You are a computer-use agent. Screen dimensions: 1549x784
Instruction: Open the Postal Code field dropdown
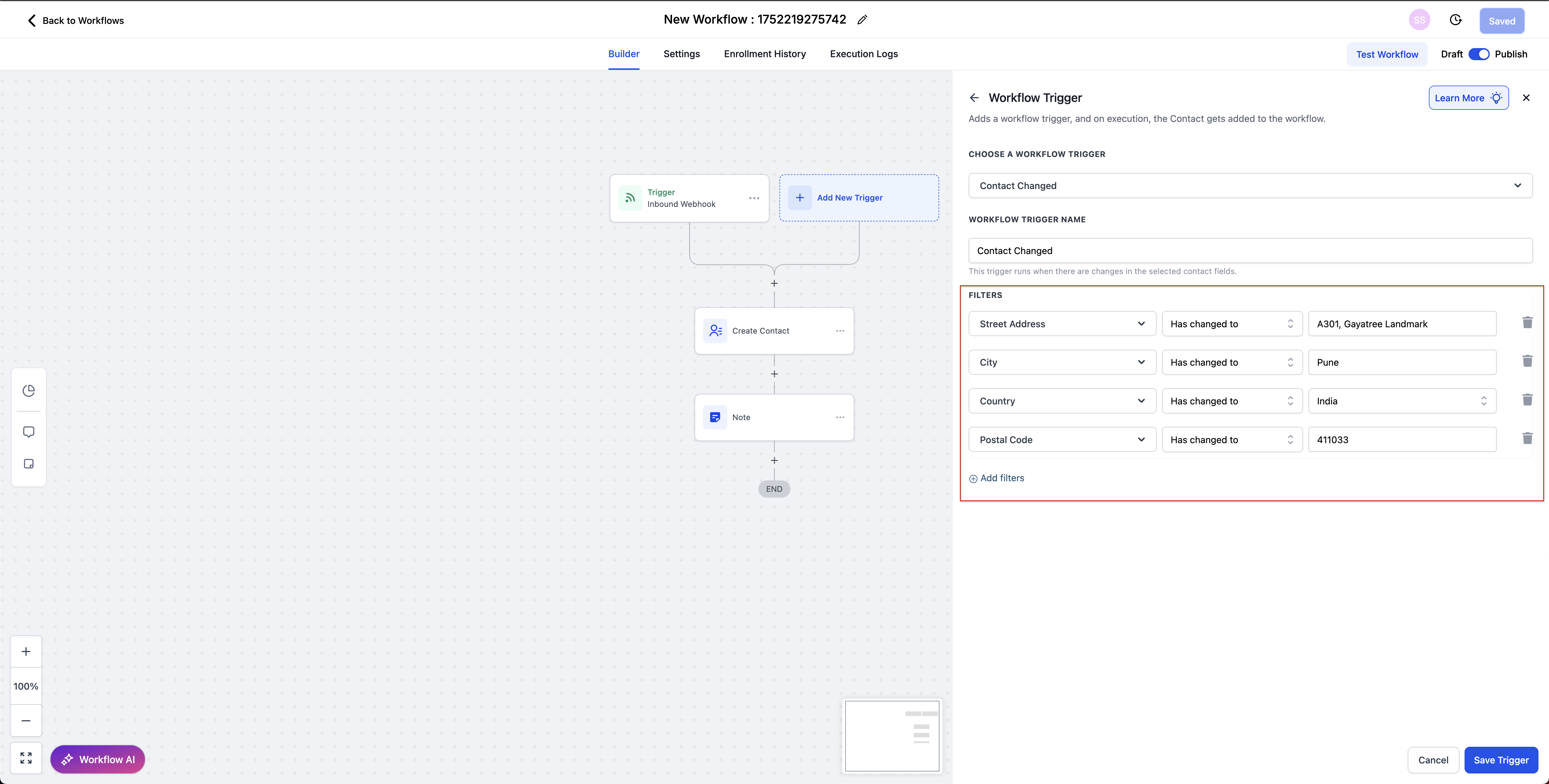(x=1062, y=439)
